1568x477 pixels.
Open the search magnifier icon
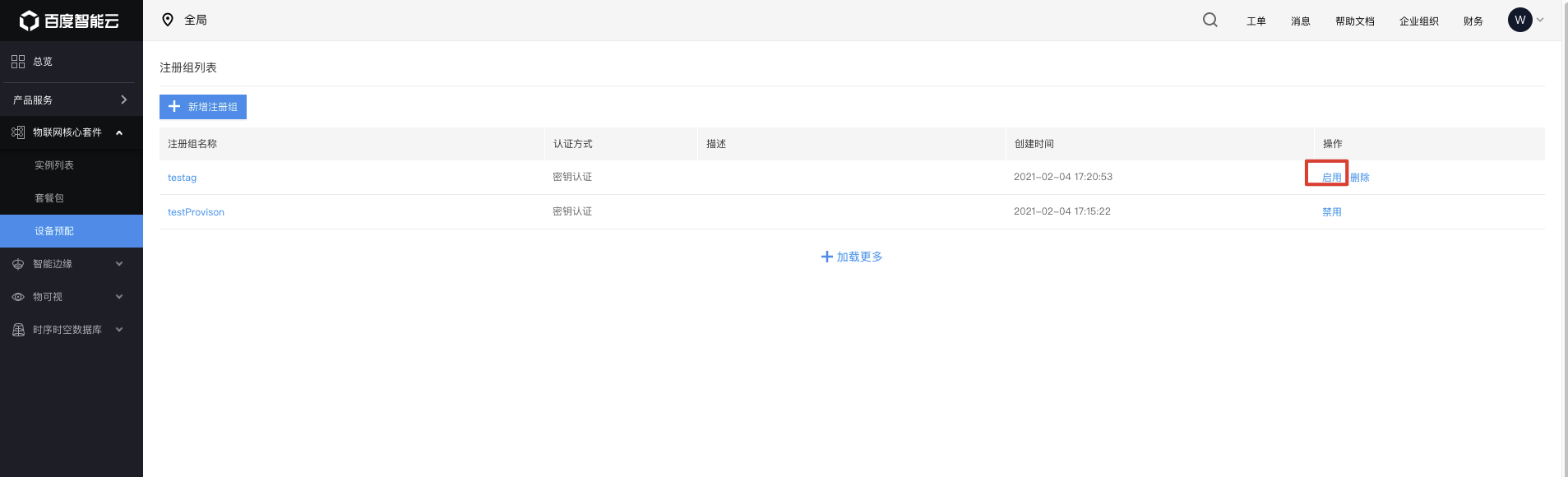pos(1210,20)
